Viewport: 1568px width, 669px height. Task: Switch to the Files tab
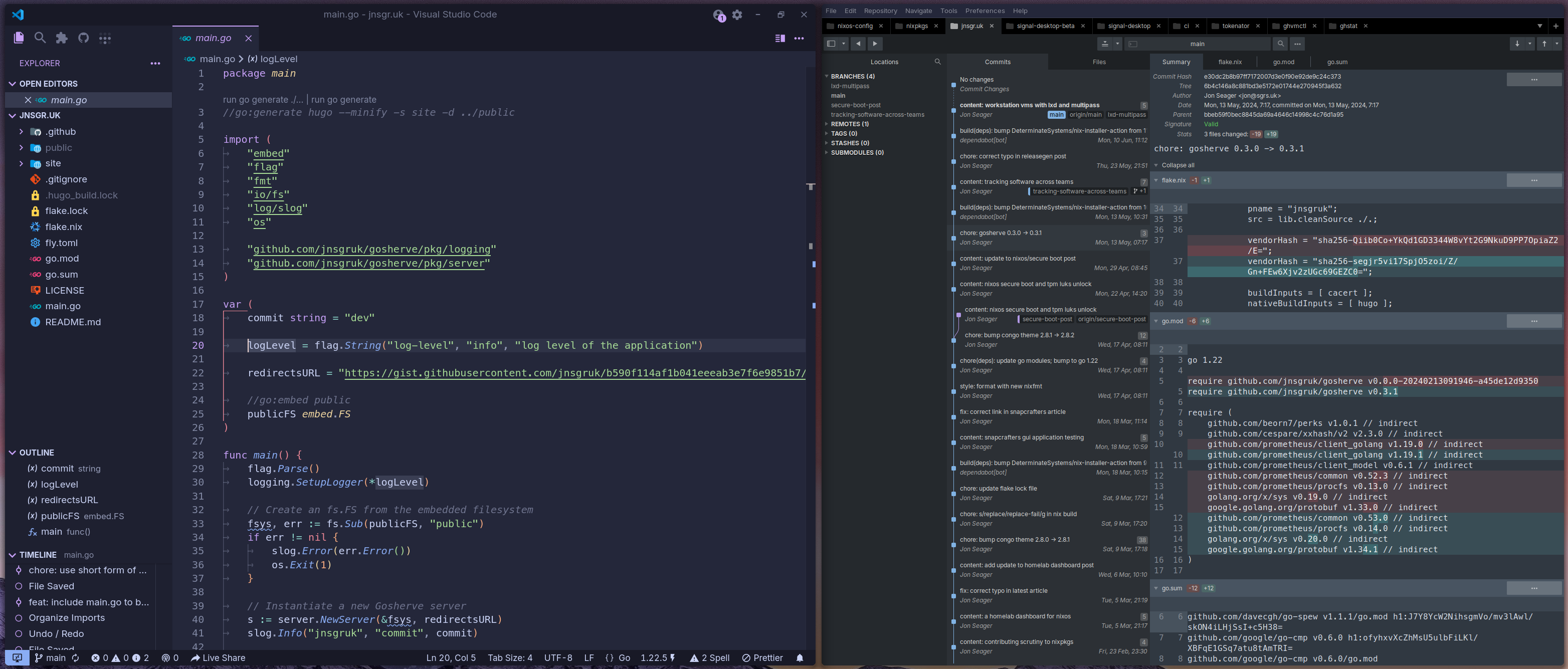click(x=1099, y=62)
